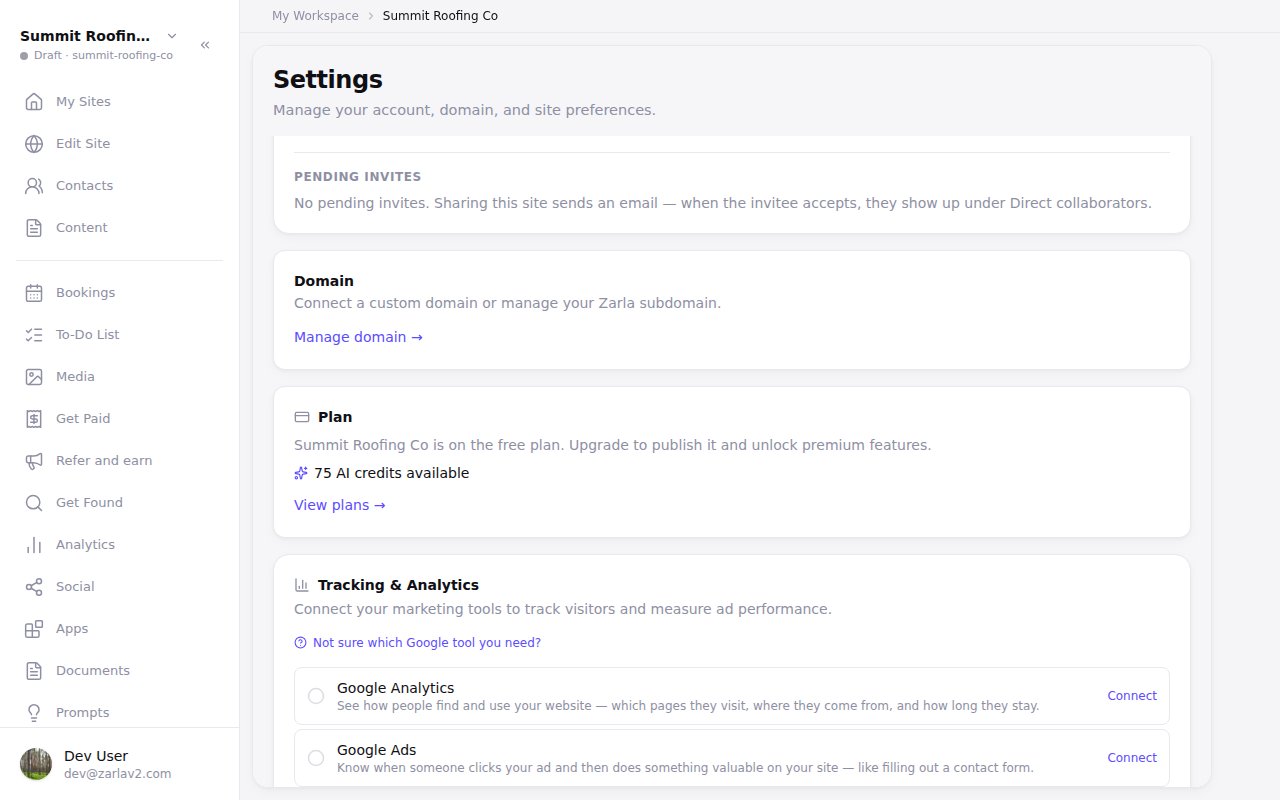Collapse the sidebar with the double-chevron icon
The image size is (1280, 800).
(205, 45)
